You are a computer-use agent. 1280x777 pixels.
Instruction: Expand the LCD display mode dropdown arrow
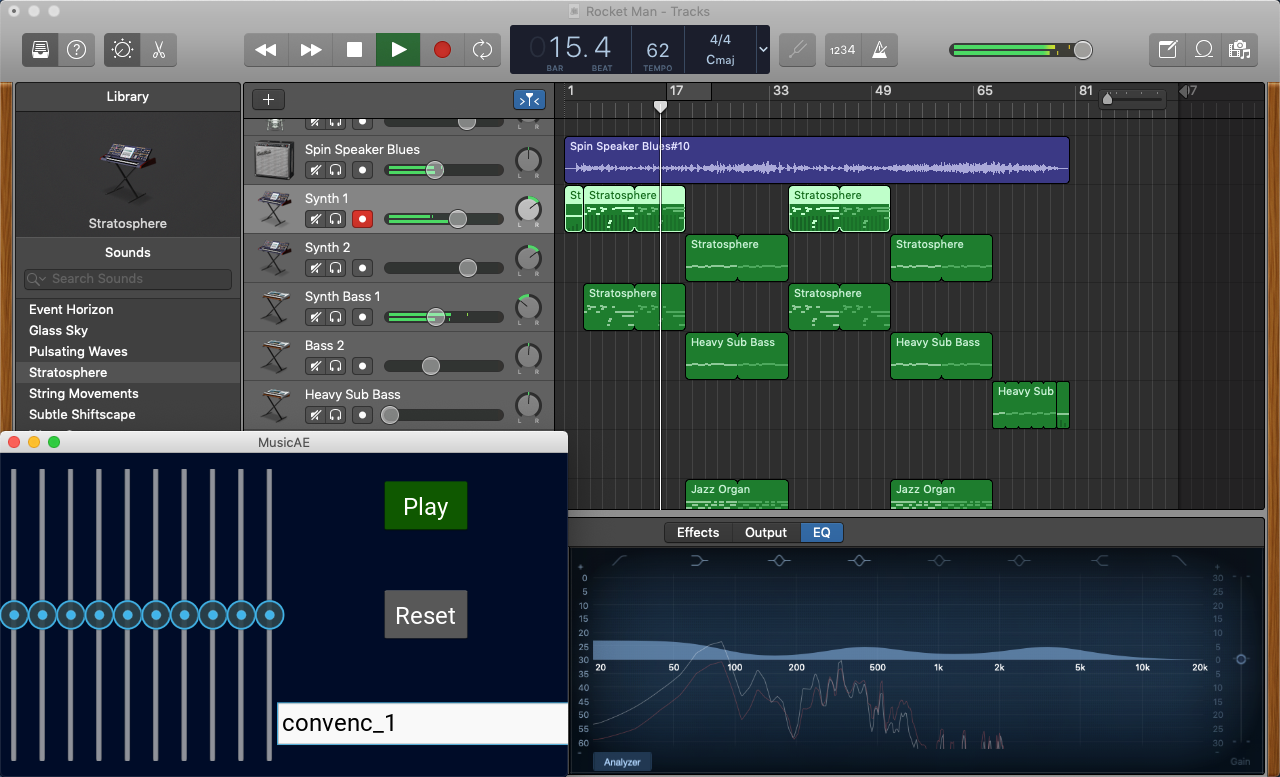pyautogui.click(x=763, y=49)
